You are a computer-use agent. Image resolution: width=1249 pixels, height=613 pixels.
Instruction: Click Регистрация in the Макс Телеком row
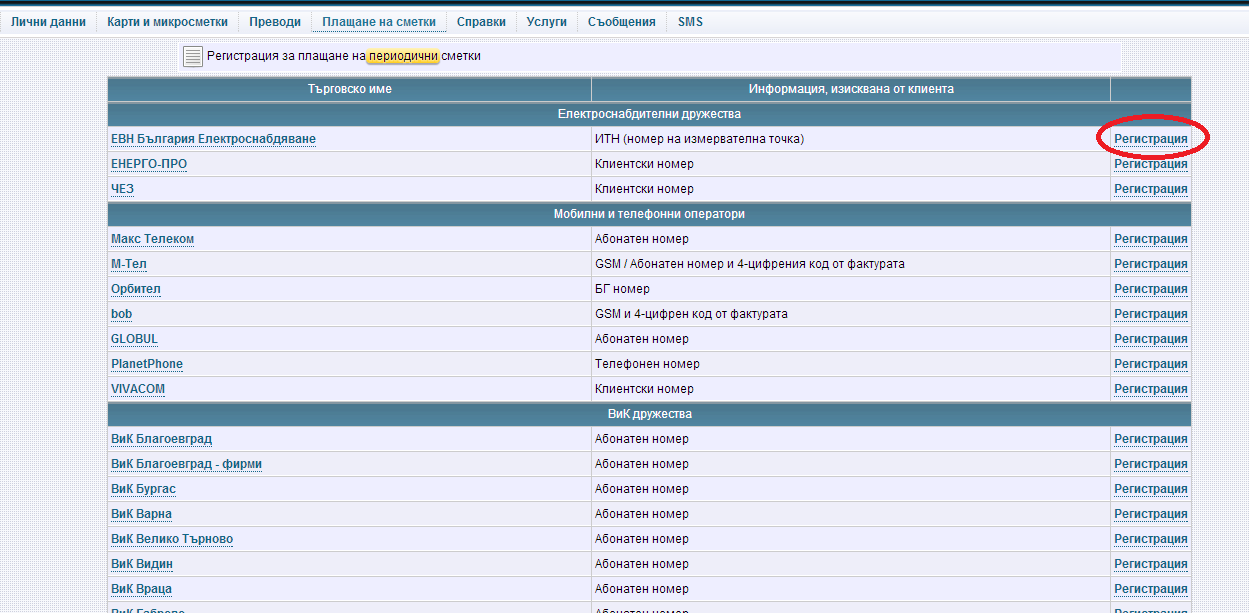click(x=1151, y=239)
